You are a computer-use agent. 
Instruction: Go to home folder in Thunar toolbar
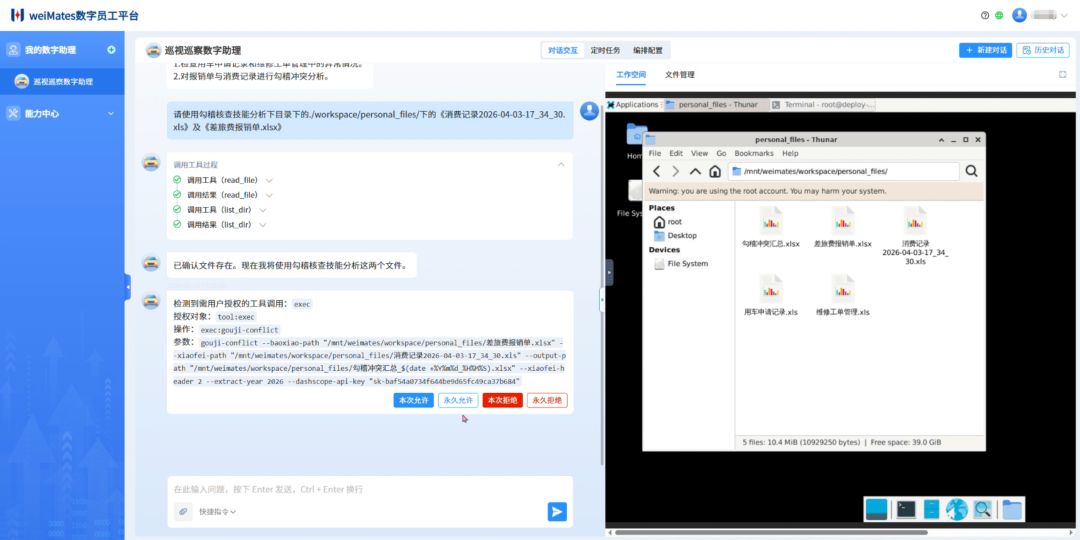(715, 171)
